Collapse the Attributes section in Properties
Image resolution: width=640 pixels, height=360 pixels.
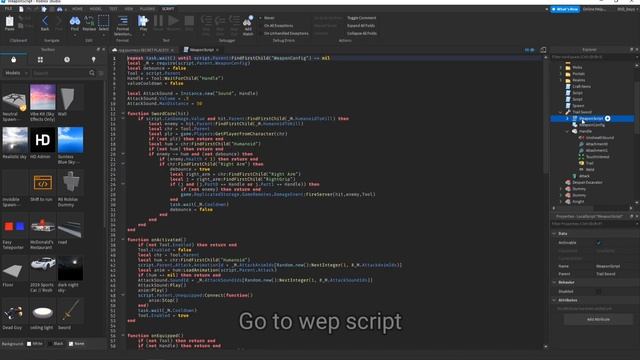point(554,300)
